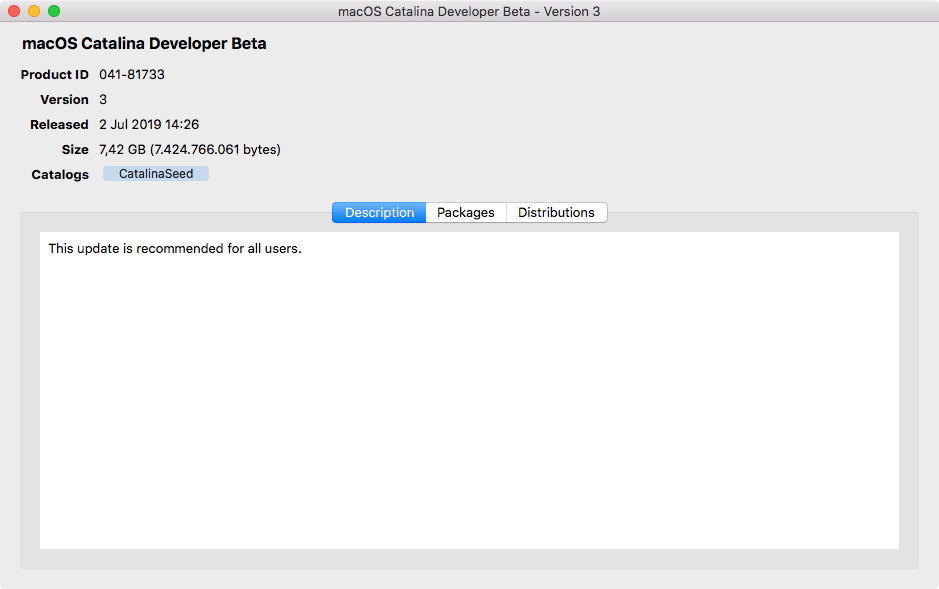Click the Size label
This screenshot has width=939, height=589.
[75, 150]
